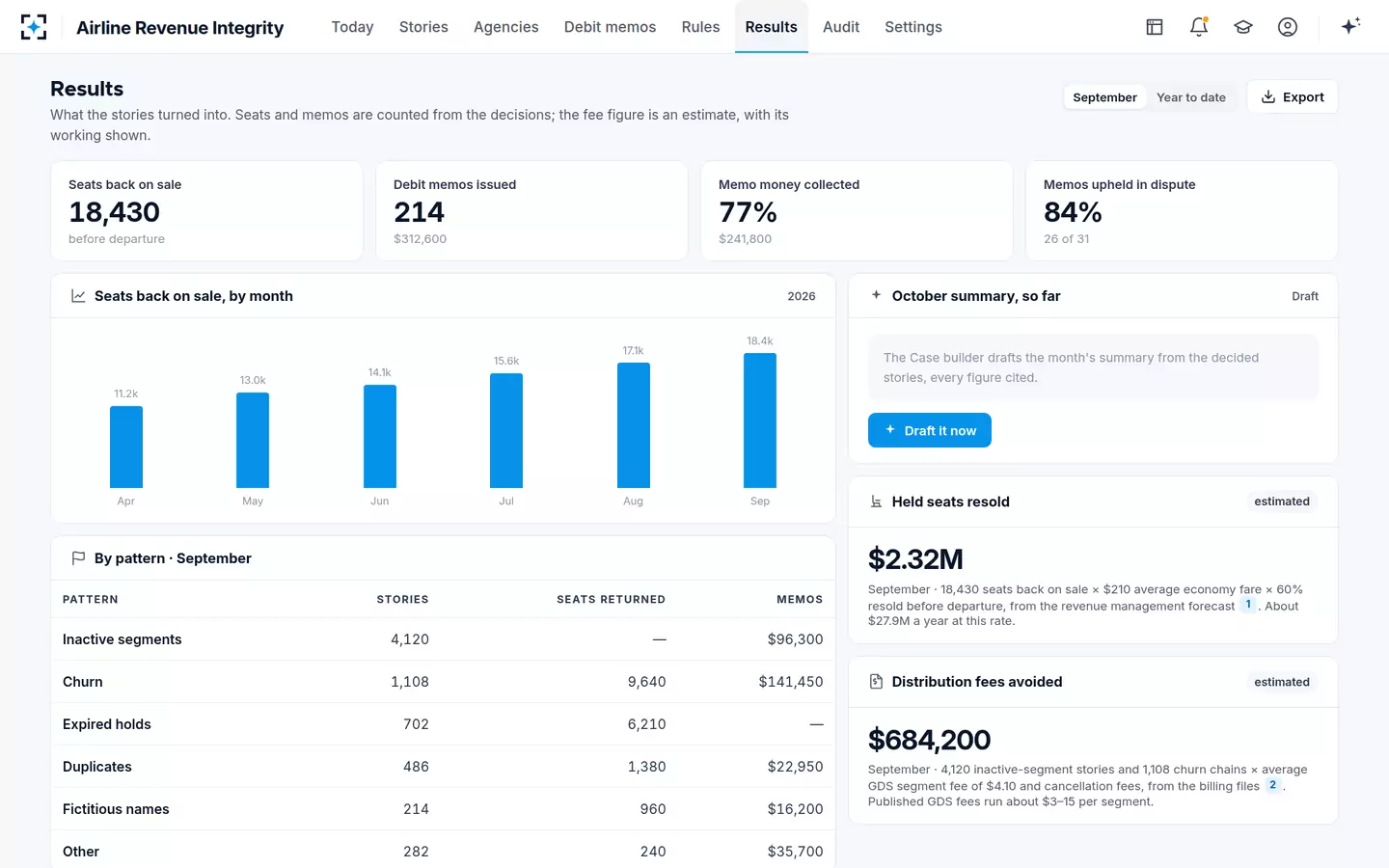
Task: Click the sparkle icon beside October summary
Action: pyautogui.click(x=876, y=295)
